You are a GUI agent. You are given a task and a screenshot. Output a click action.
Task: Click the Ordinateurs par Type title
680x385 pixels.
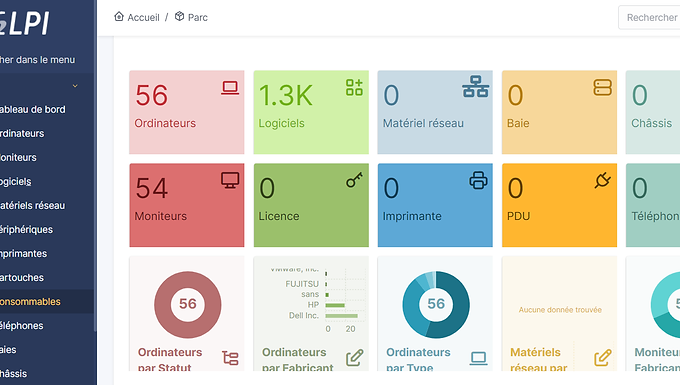tap(418, 360)
